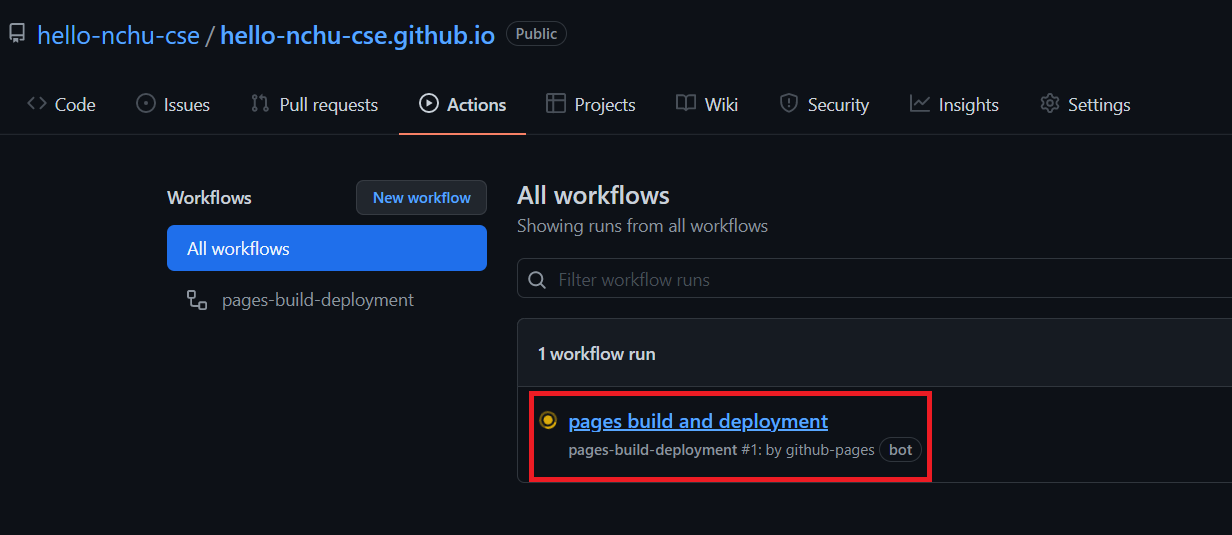Viewport: 1232px width, 535px height.
Task: Click the Security shield icon
Action: pyautogui.click(x=789, y=103)
